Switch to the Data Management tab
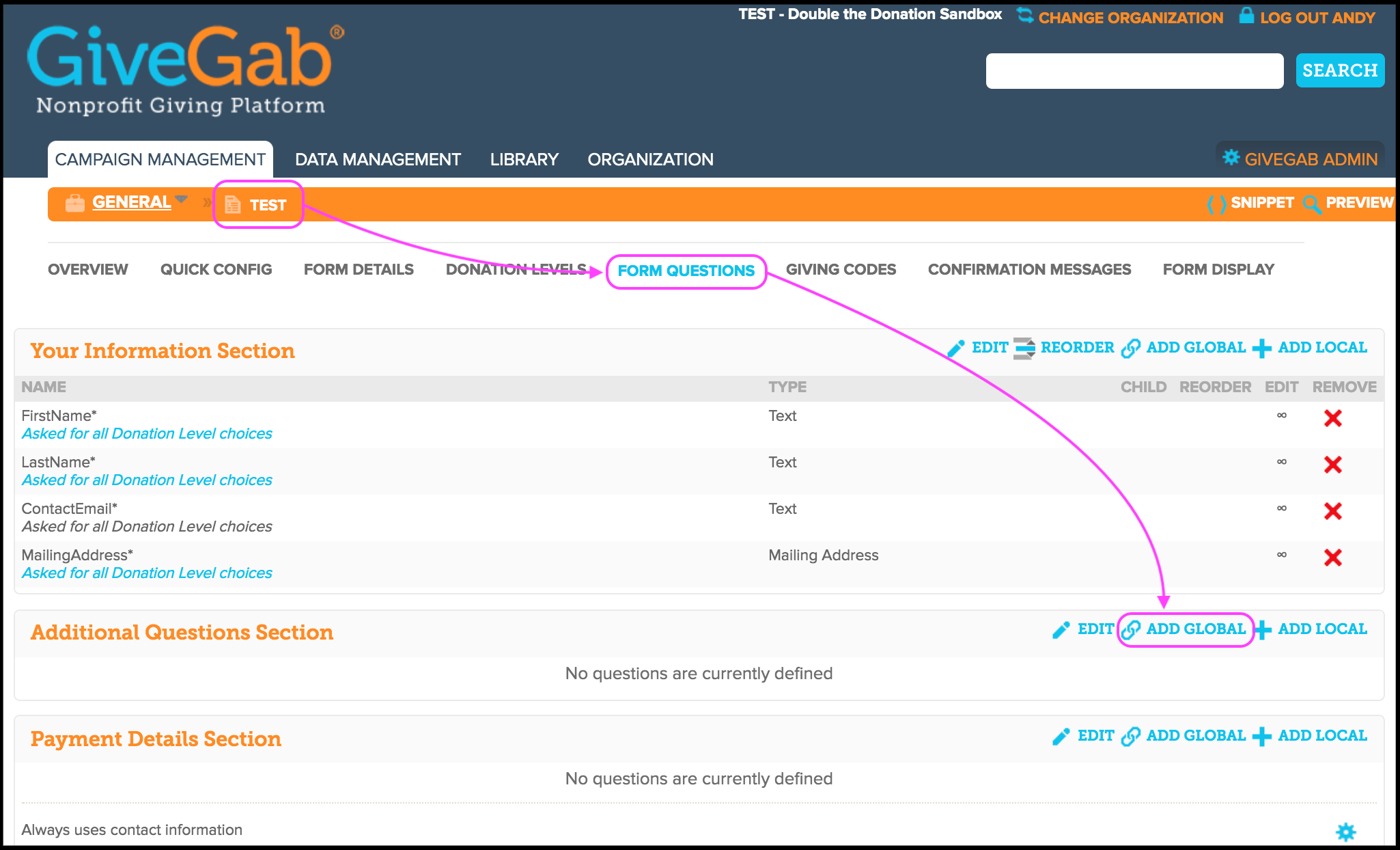1400x850 pixels. point(378,159)
